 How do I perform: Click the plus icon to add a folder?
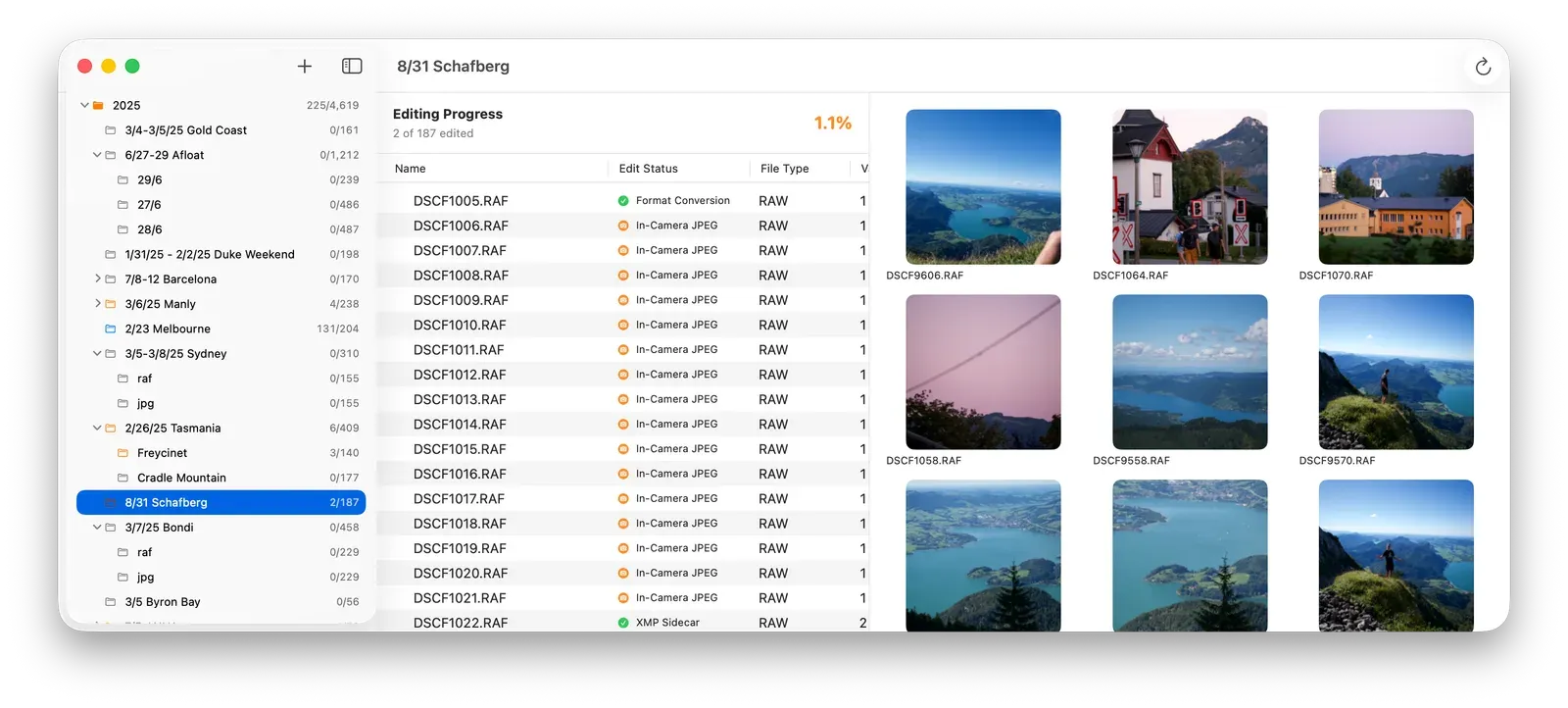[305, 66]
